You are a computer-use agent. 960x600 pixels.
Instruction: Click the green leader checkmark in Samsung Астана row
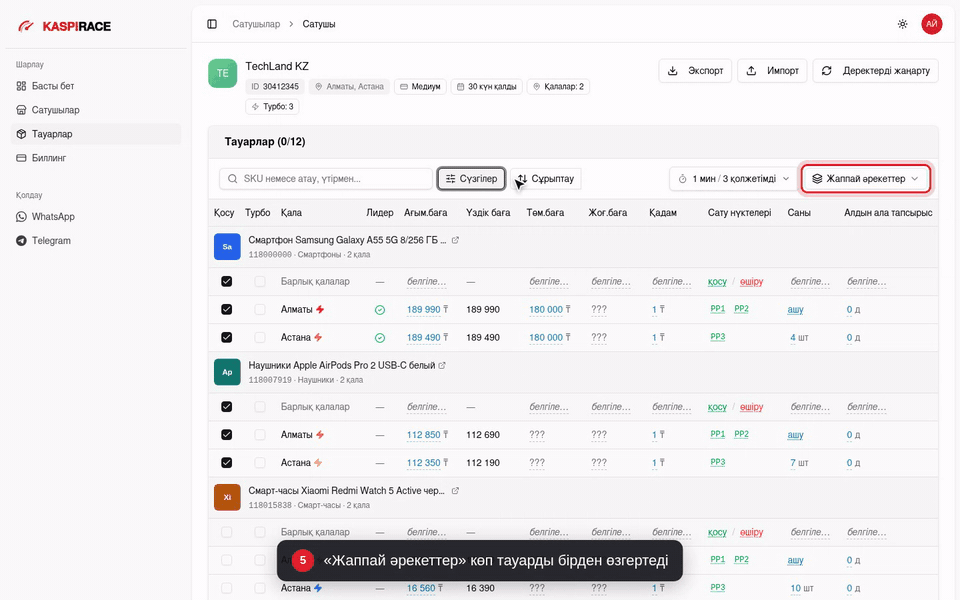click(380, 338)
